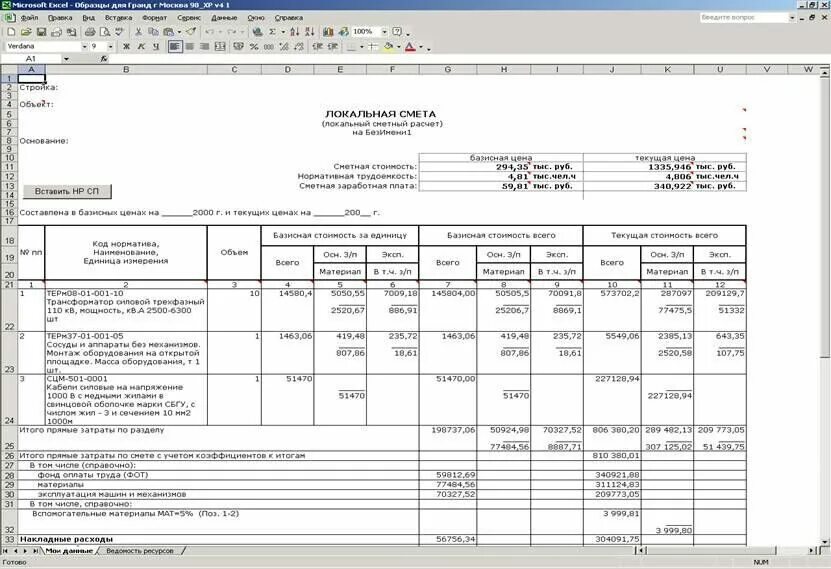Click the Help question mark icon

point(397,32)
